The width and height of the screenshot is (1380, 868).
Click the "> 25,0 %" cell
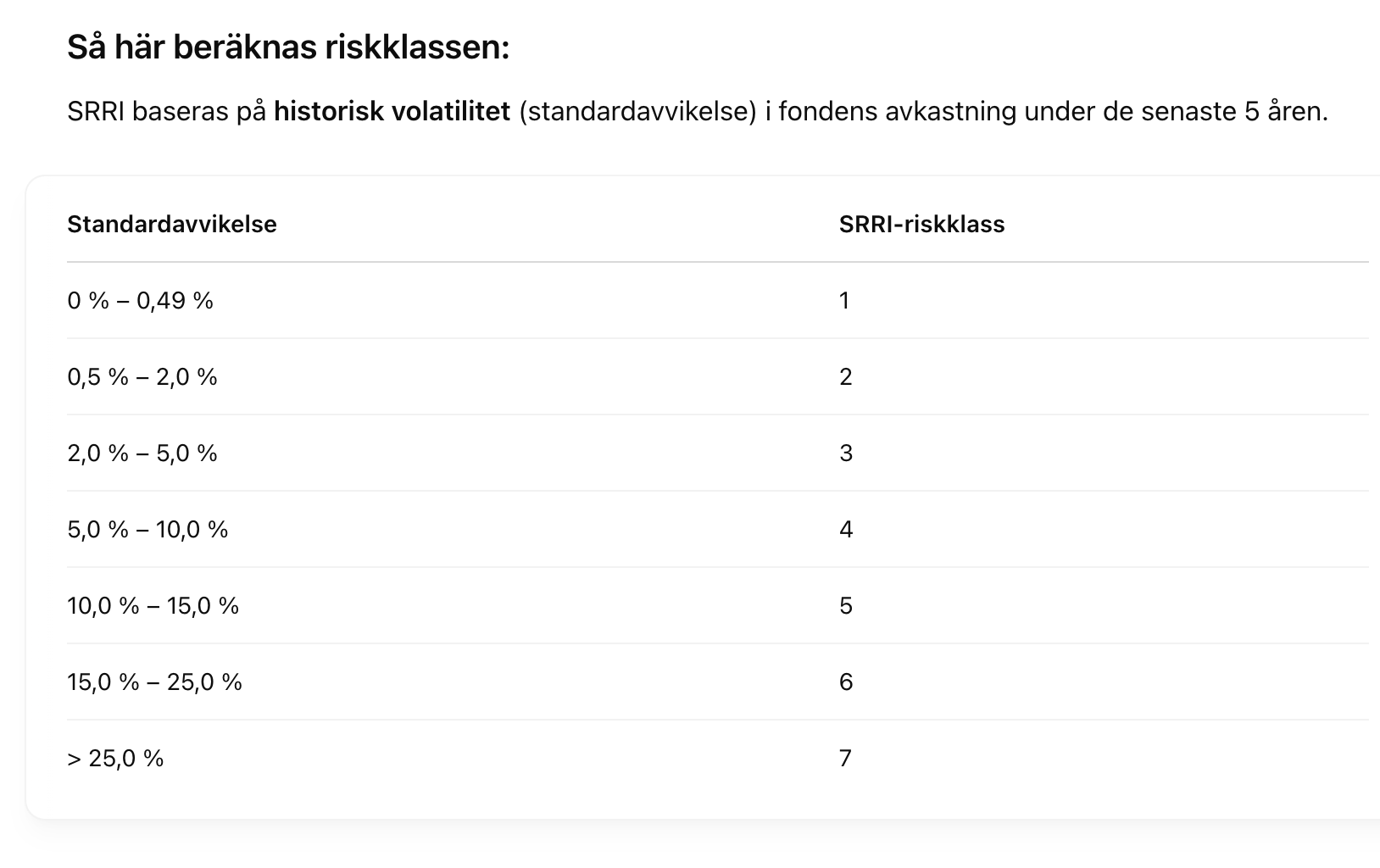115,759
